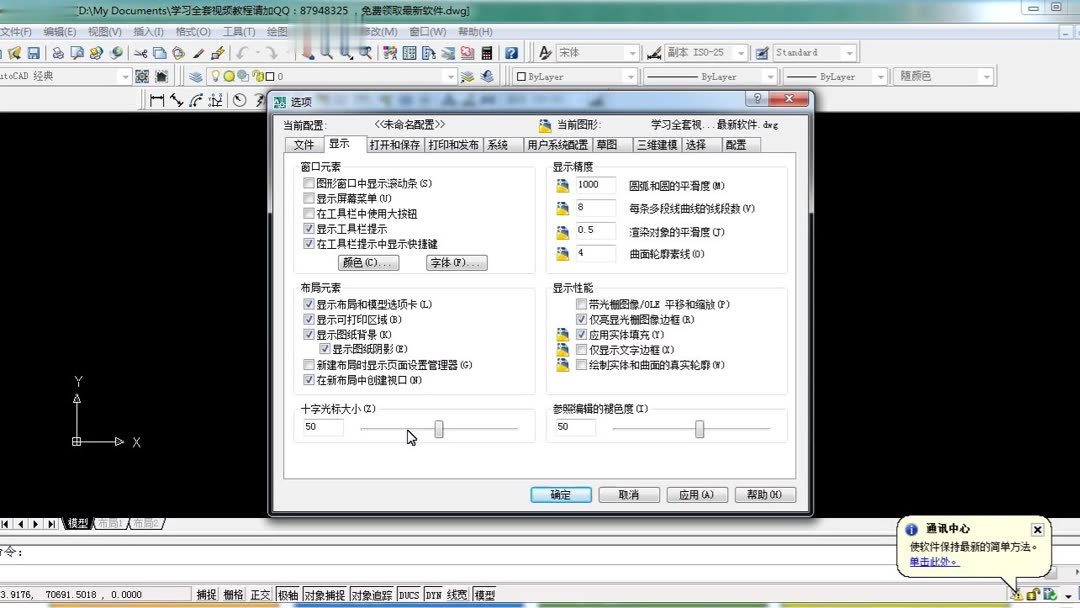Click the 确定 button to confirm options
This screenshot has height=608, width=1080.
(560, 494)
